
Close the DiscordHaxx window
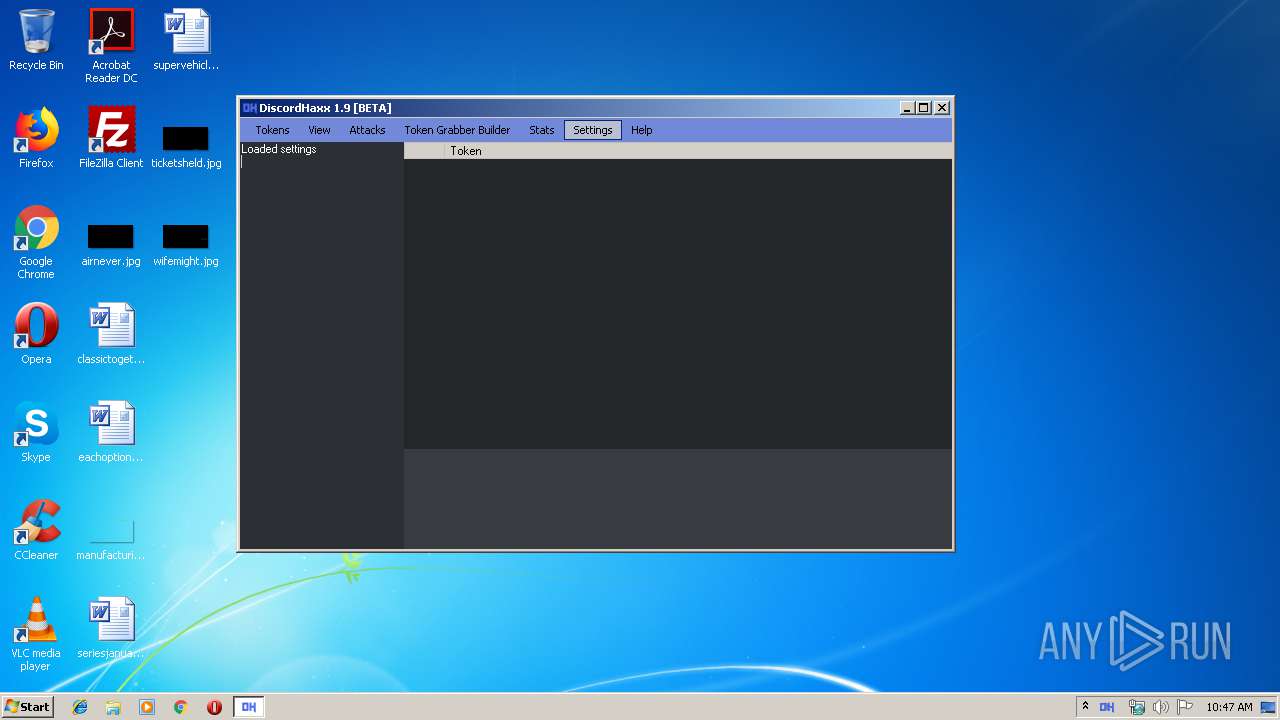942,108
